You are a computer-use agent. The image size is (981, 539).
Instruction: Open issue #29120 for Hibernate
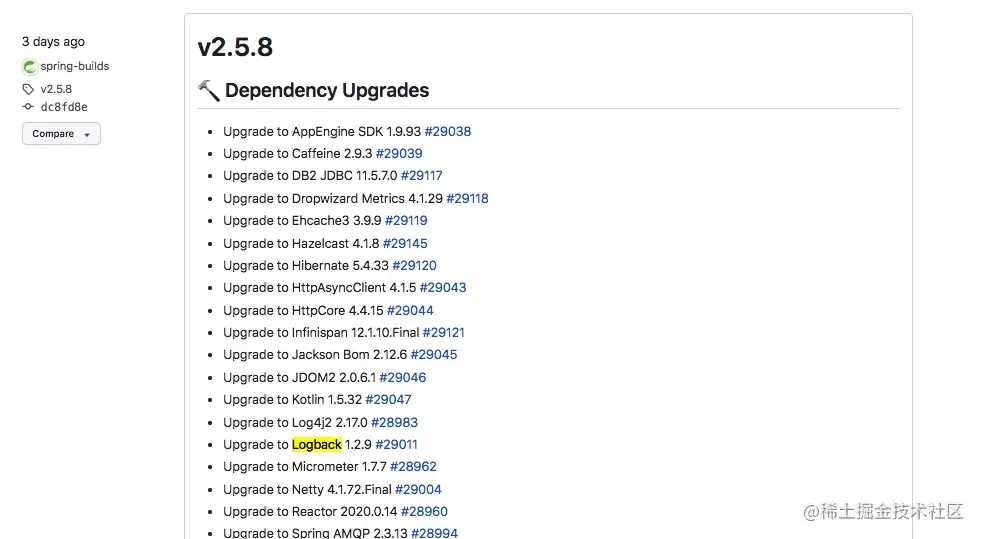(x=414, y=266)
